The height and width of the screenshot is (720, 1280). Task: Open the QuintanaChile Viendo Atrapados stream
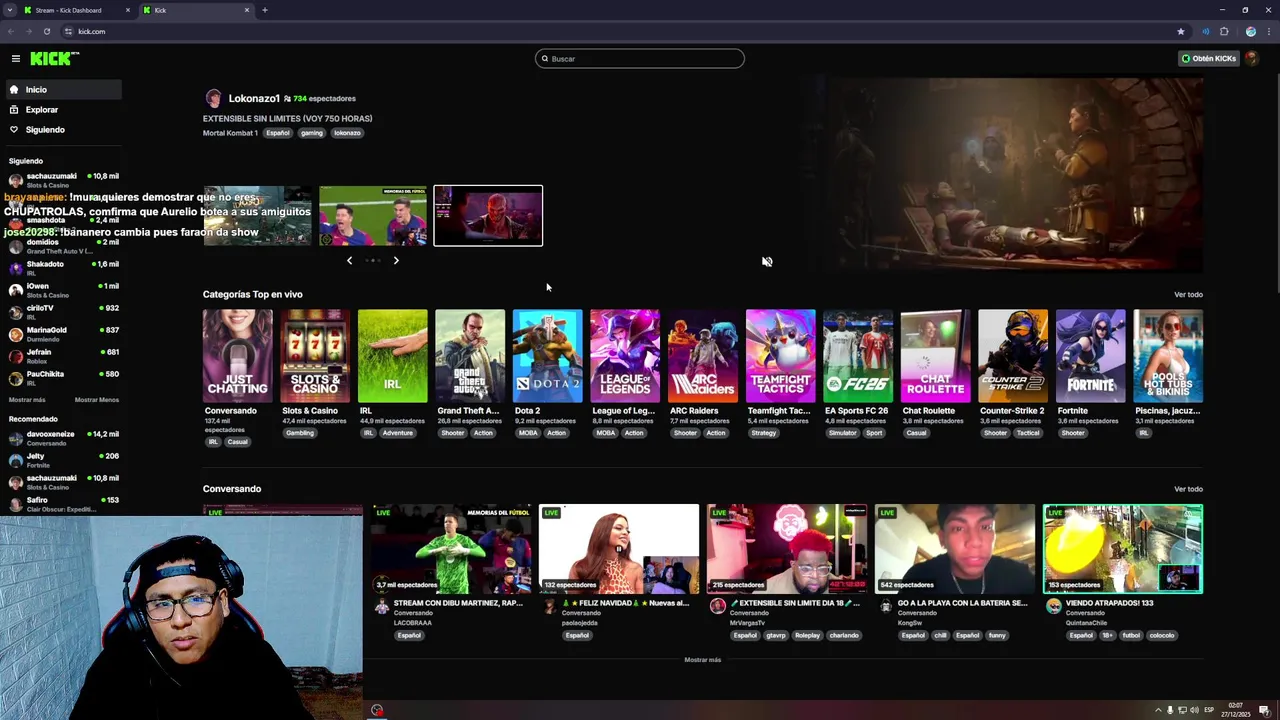coord(1123,550)
